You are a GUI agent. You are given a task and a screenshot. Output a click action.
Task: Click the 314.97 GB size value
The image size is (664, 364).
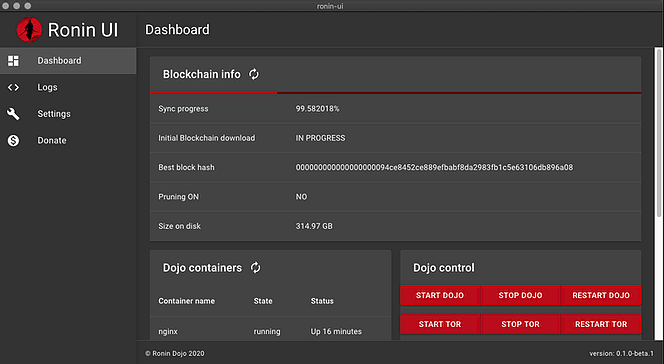314,226
